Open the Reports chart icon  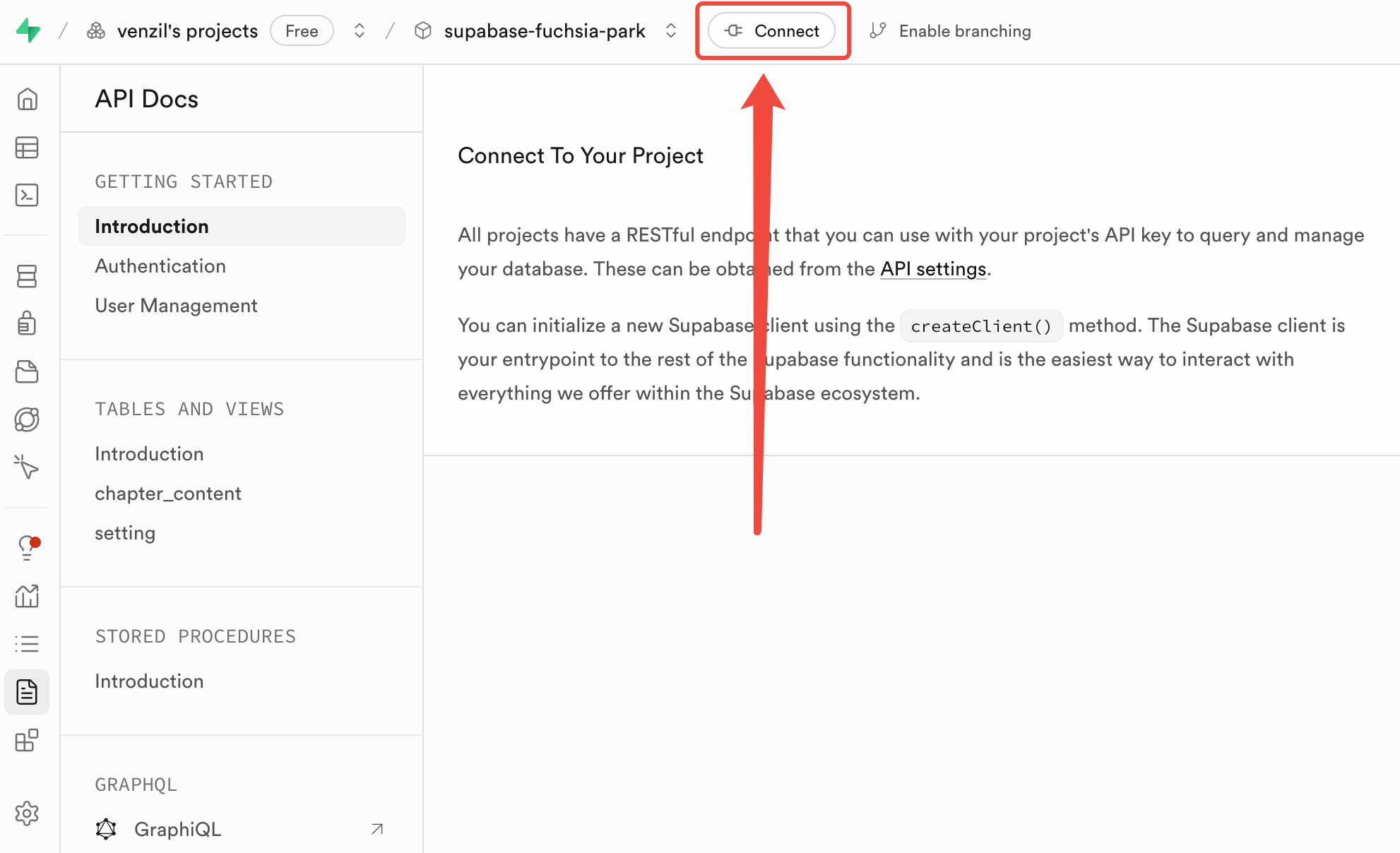[x=27, y=596]
